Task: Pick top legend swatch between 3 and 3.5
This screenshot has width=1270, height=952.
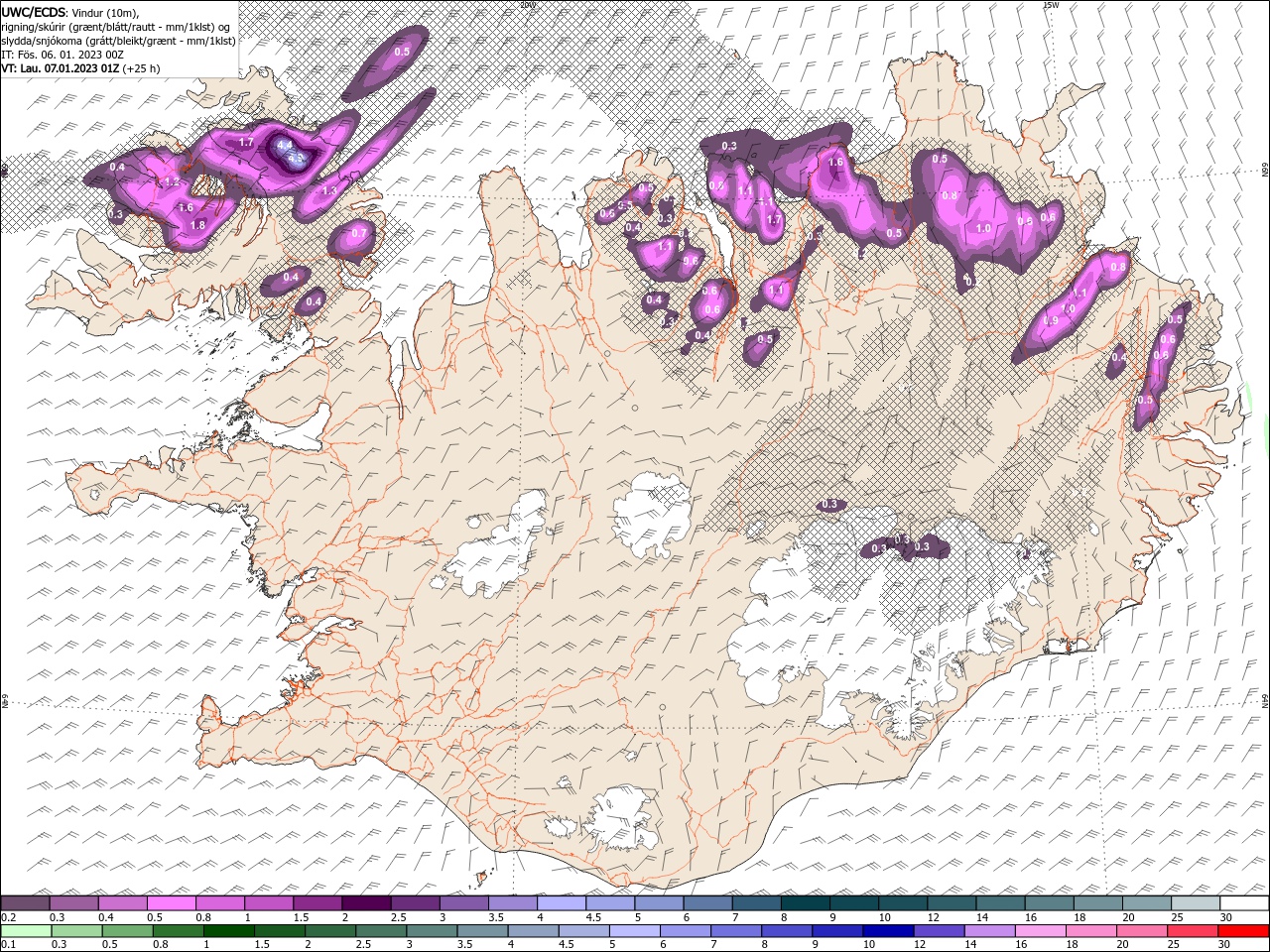Action: (x=463, y=903)
